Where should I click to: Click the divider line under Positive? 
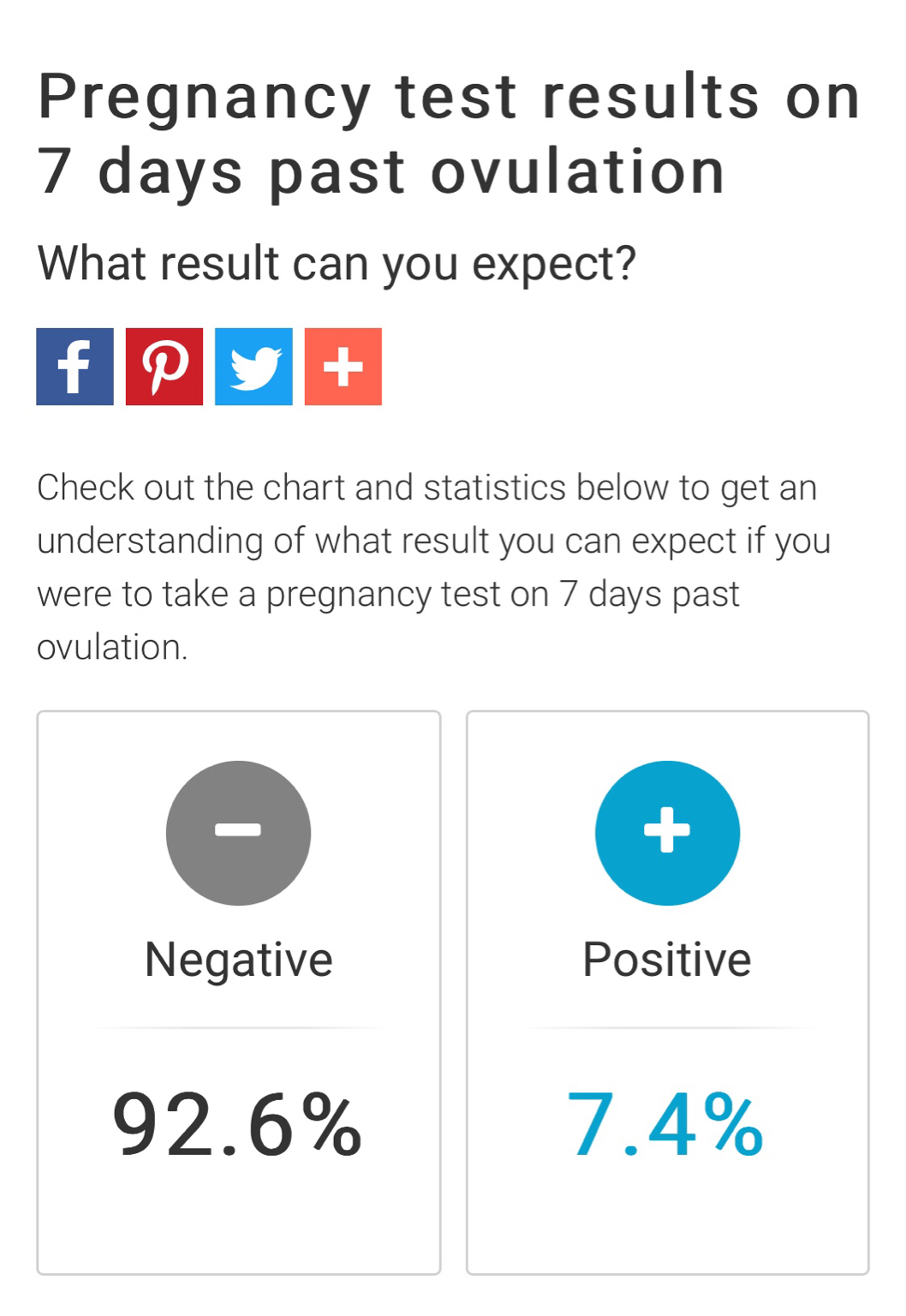[667, 1027]
